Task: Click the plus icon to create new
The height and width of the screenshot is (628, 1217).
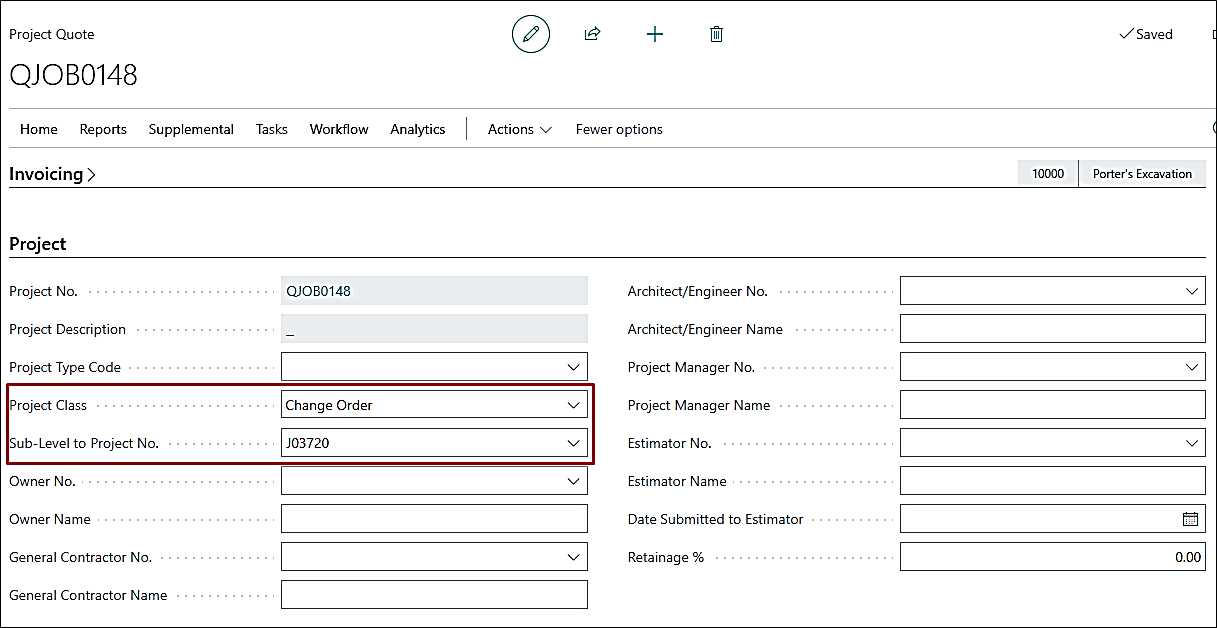Action: pos(654,34)
